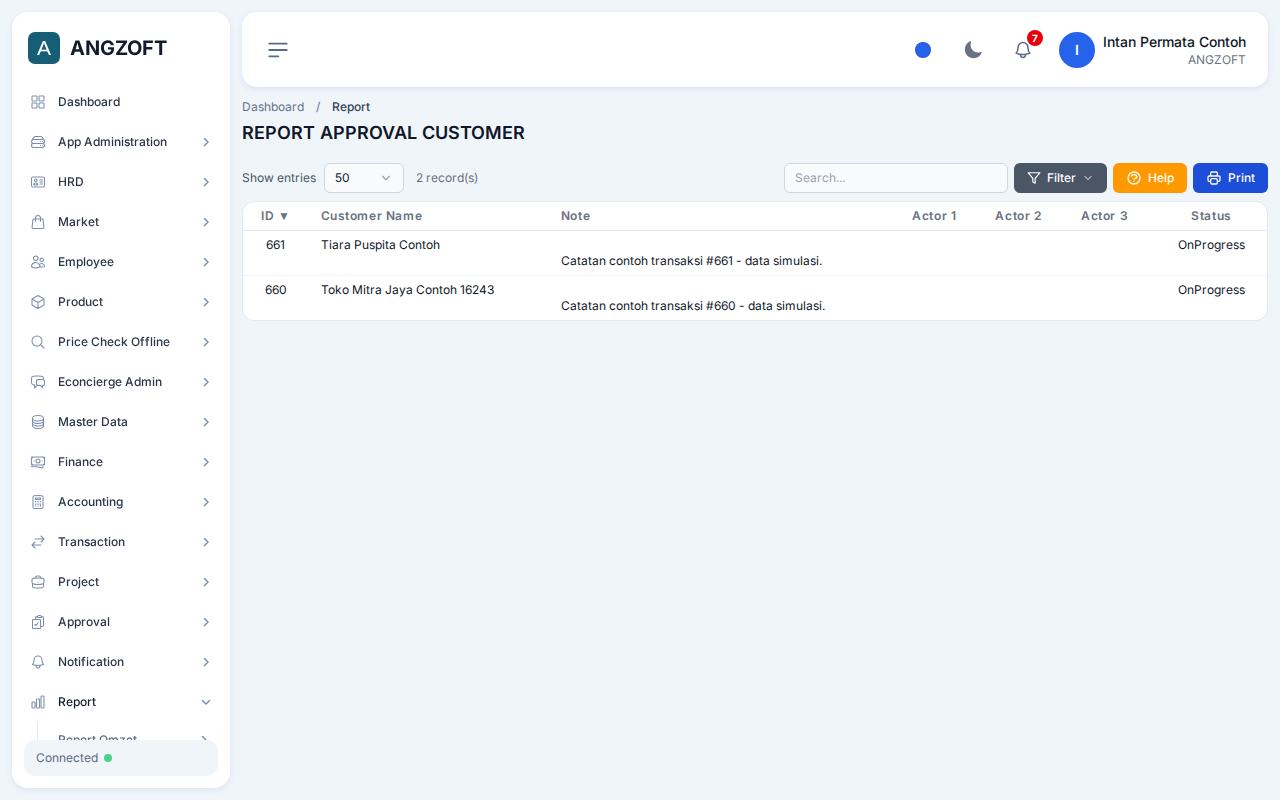Expand Finance submenu chevron
Screen dimensions: 1280x800
[x=206, y=462]
